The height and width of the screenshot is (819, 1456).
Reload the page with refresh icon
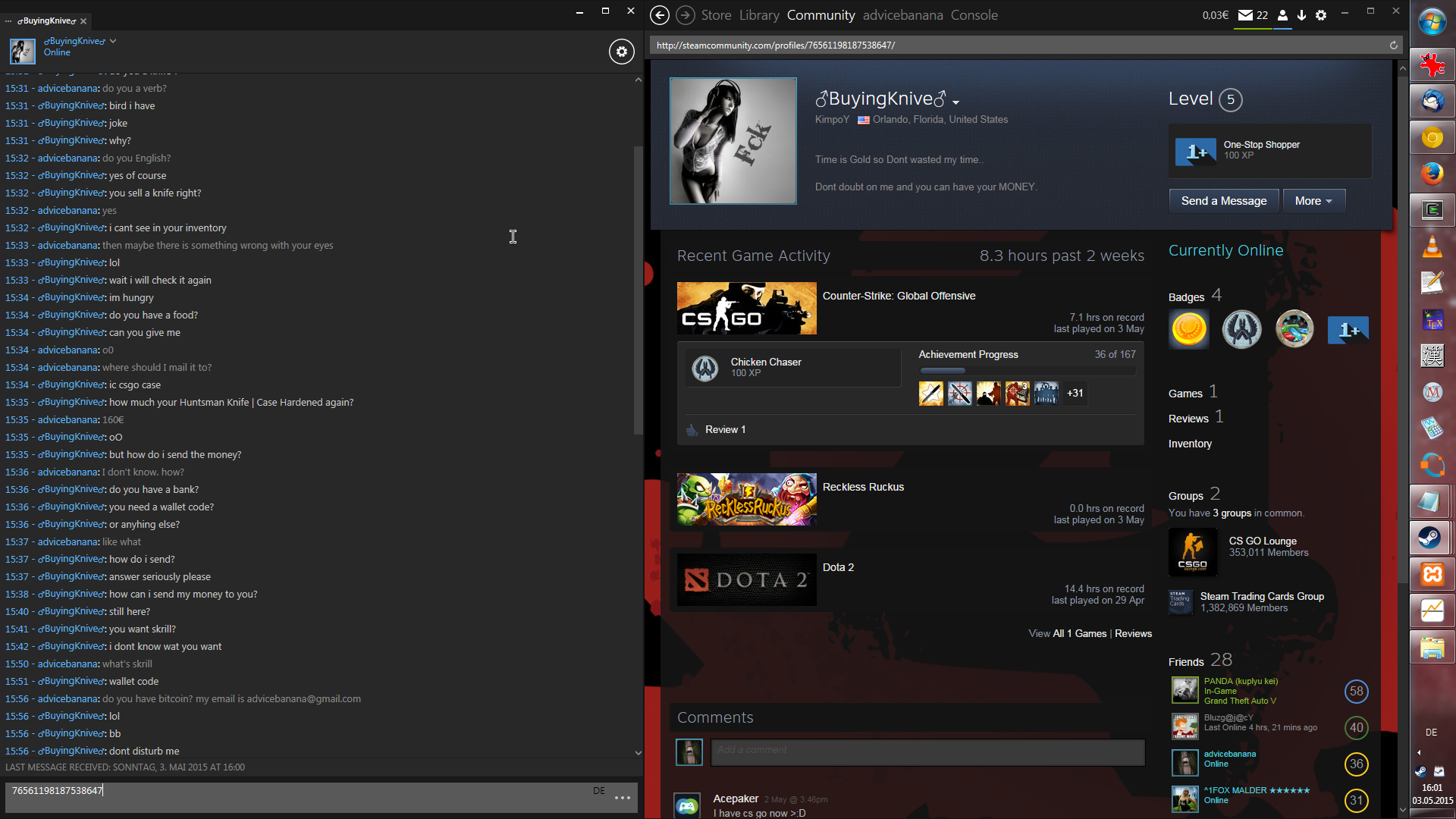tap(1393, 45)
